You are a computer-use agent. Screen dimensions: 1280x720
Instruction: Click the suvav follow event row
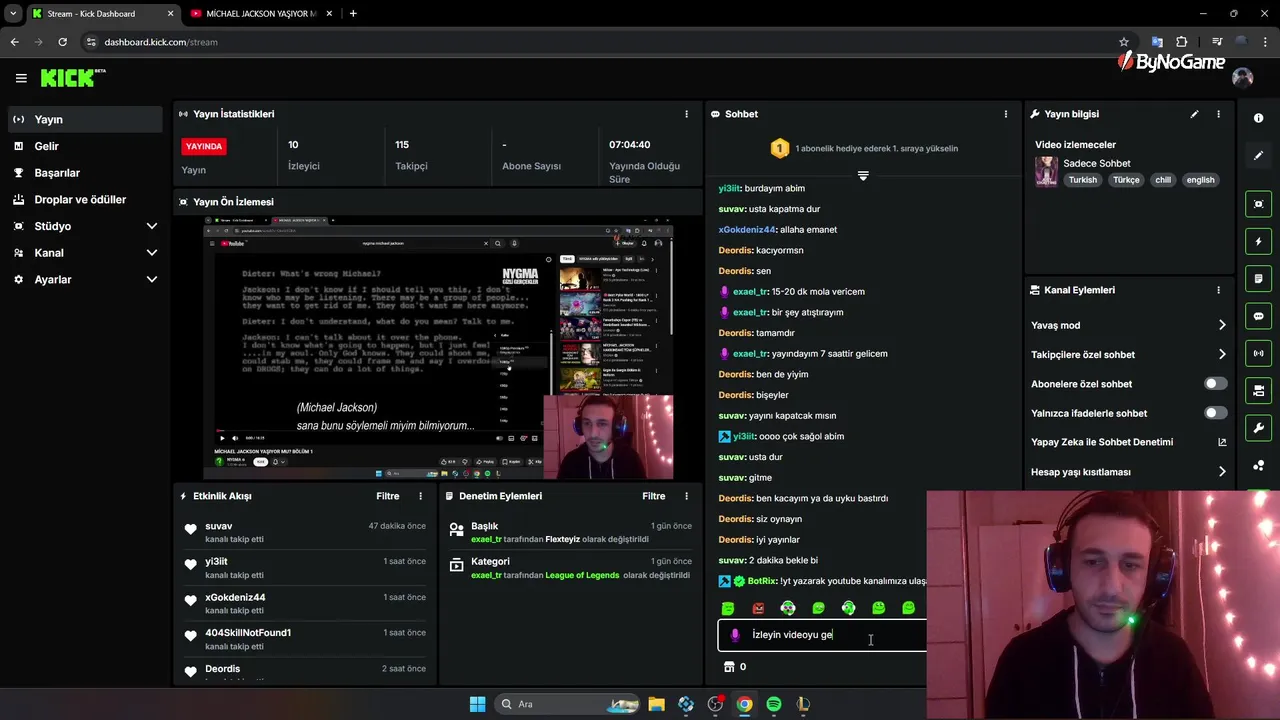[305, 532]
